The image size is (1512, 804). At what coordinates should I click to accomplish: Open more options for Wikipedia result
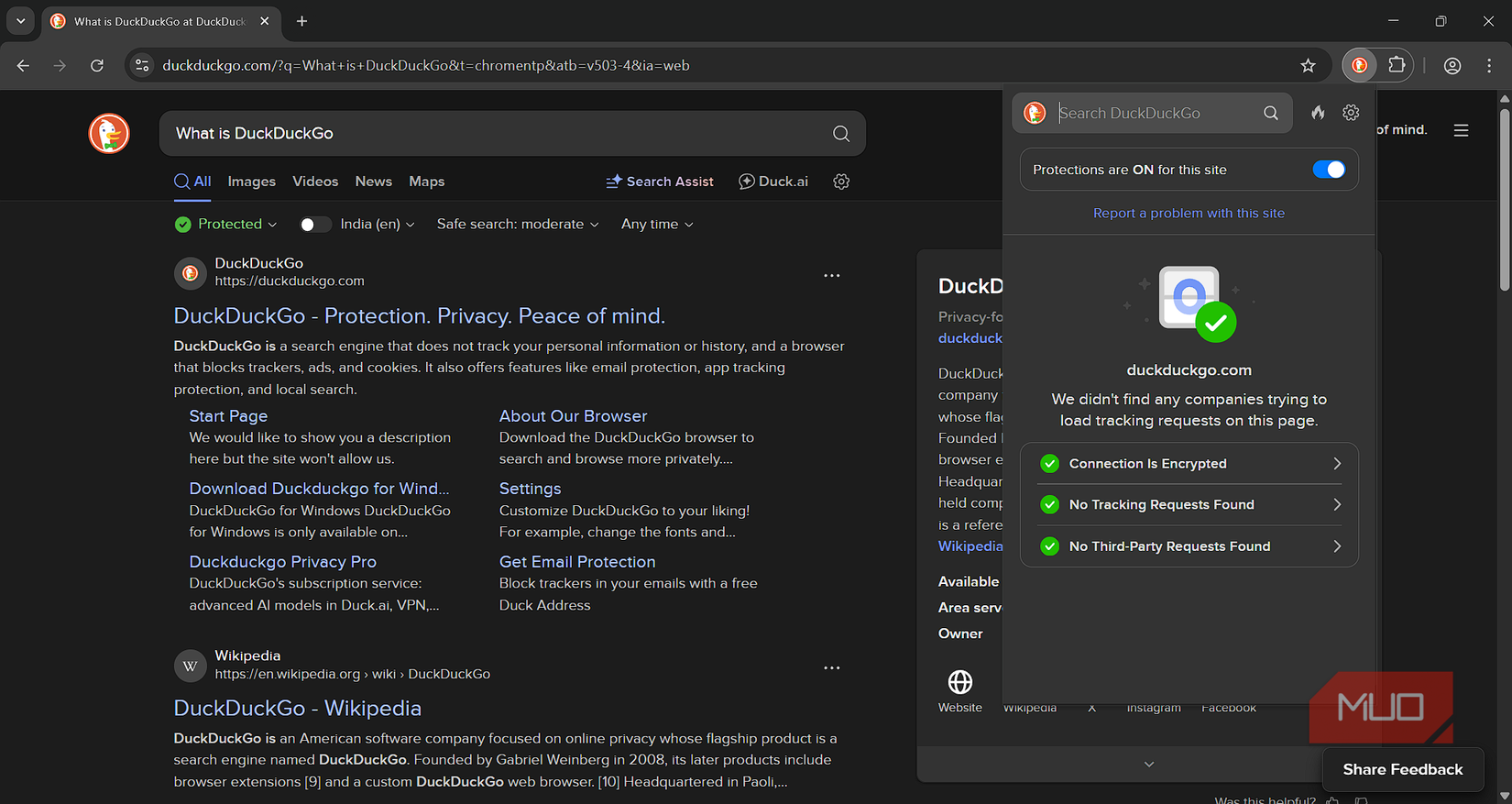[x=831, y=667]
